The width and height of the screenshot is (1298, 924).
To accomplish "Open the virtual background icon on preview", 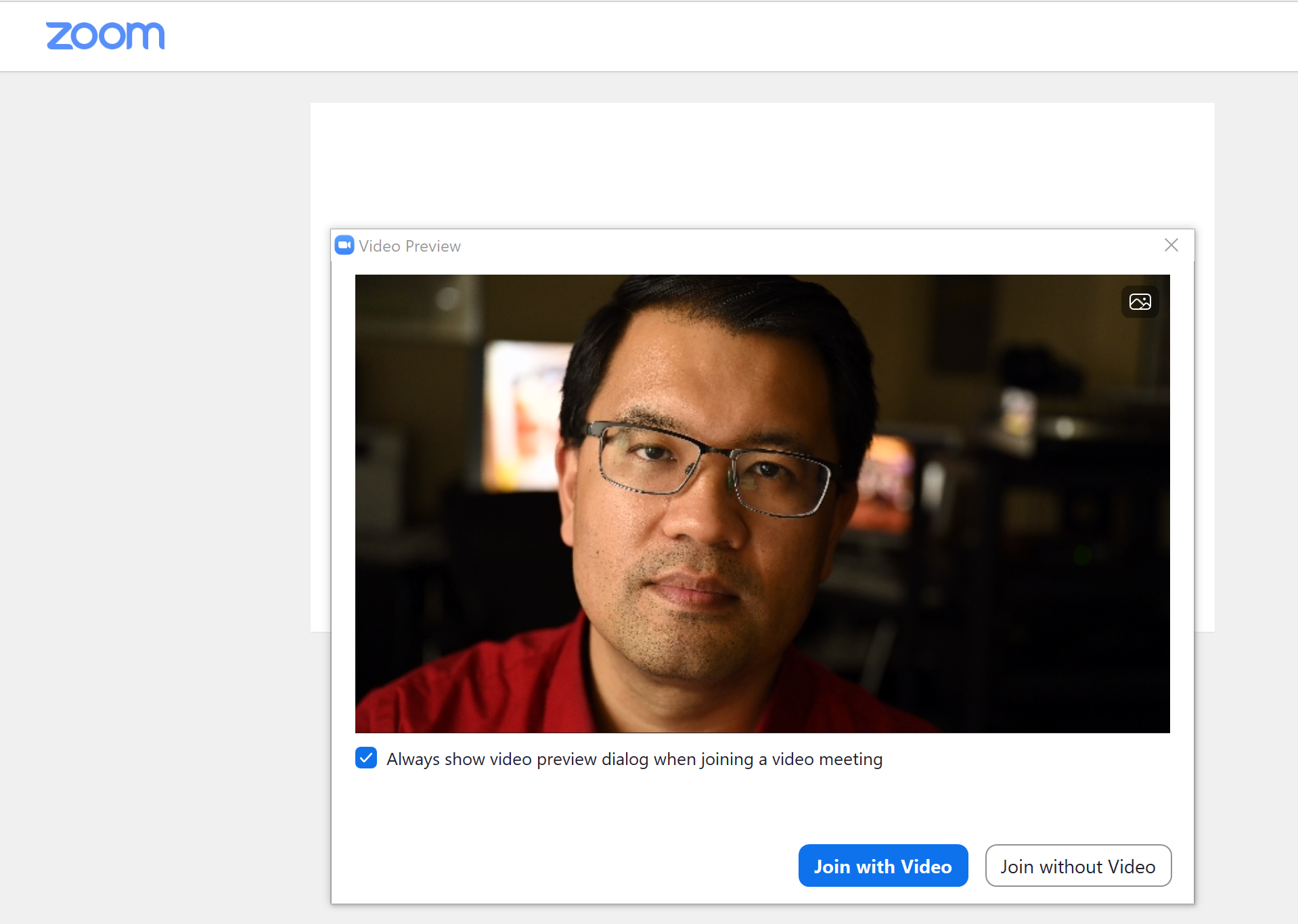I will point(1140,302).
